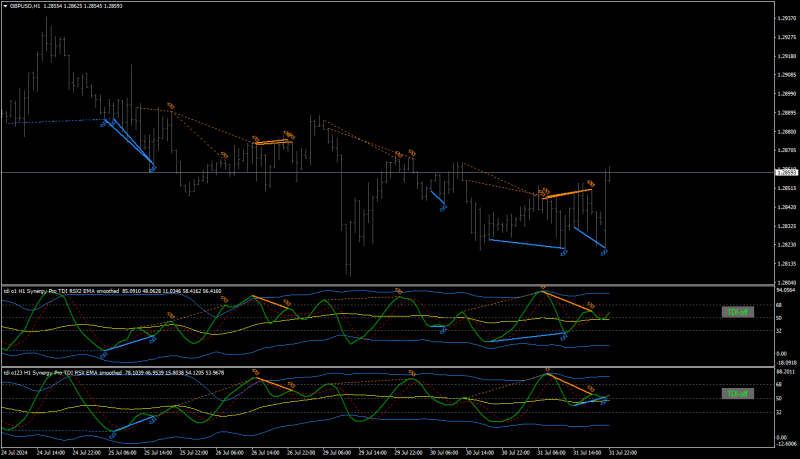This screenshot has height=459, width=800.
Task: Select the blue arrow at the bottom of the 25 Jul steep blue line
Action: point(152,169)
